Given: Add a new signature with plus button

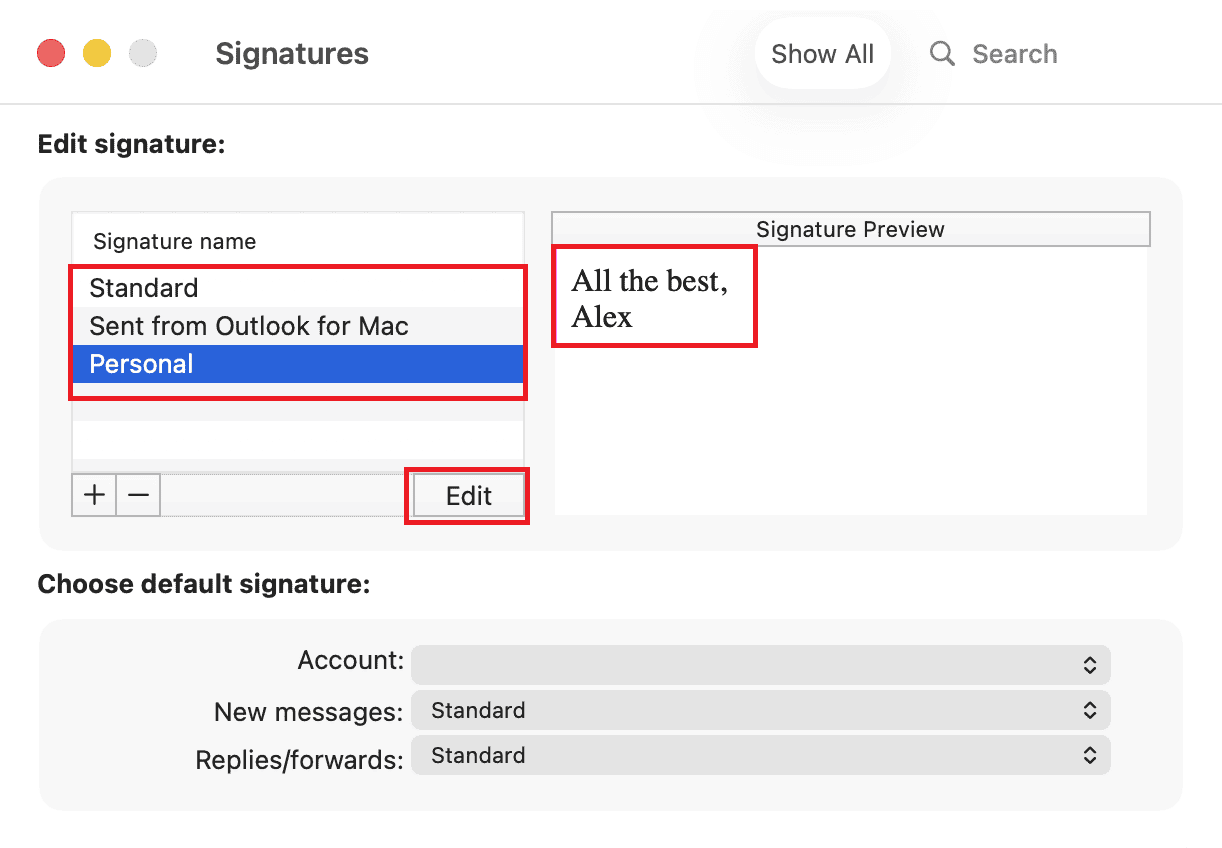Looking at the screenshot, I should click(95, 495).
